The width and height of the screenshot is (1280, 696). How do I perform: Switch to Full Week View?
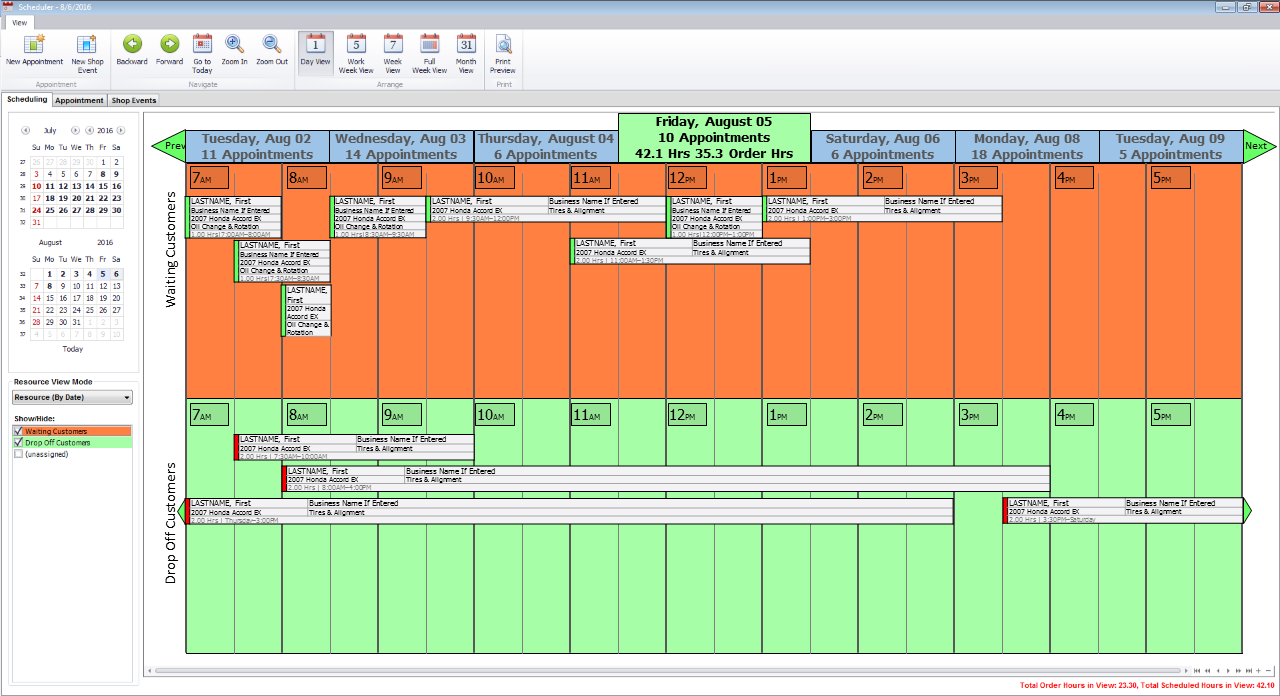430,54
